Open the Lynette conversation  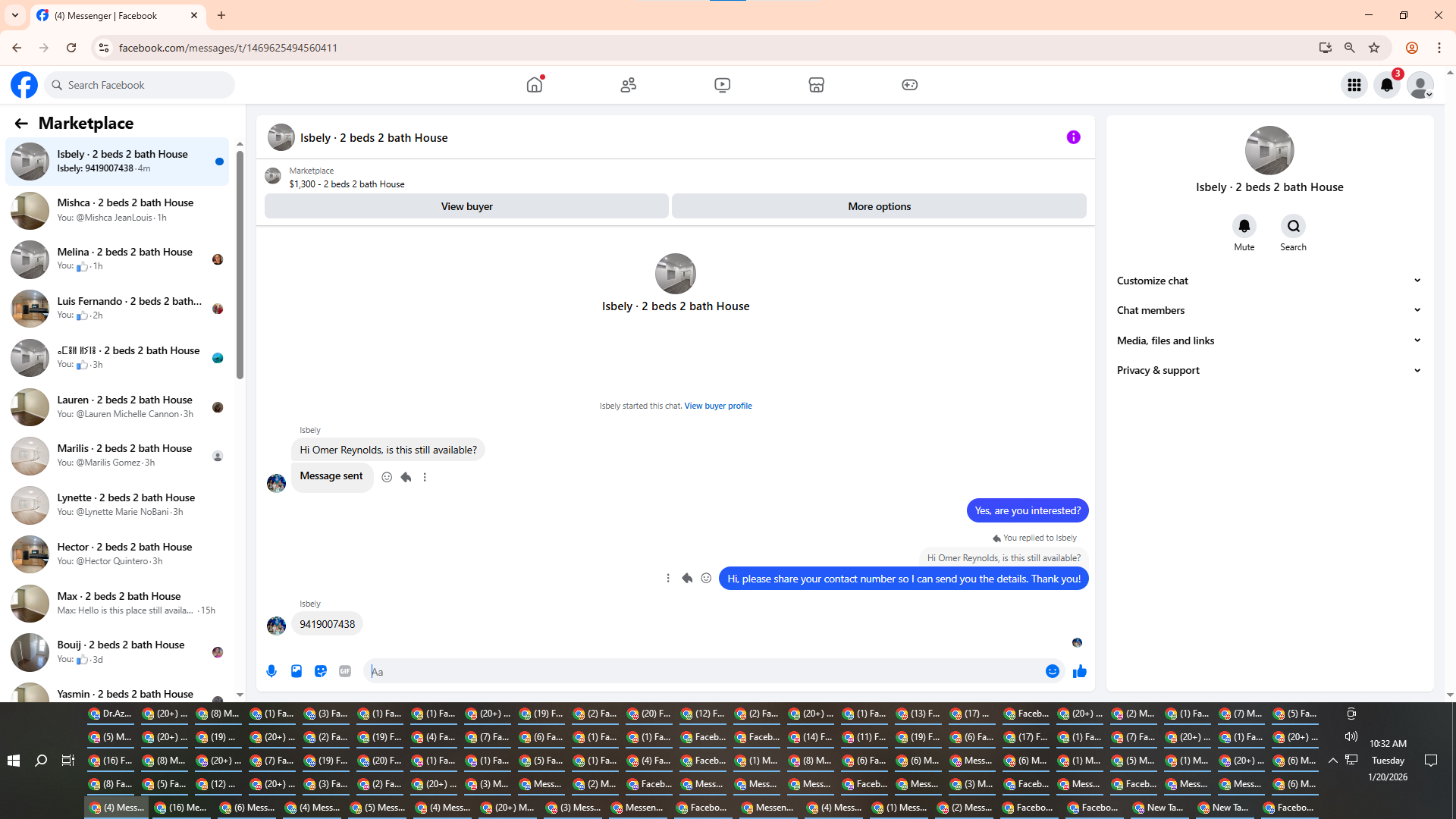click(x=118, y=505)
